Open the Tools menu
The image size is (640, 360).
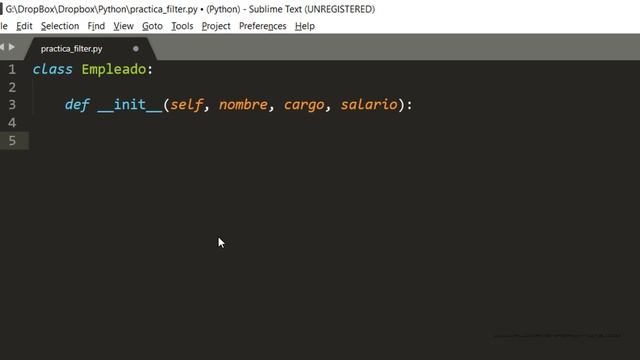click(x=182, y=26)
